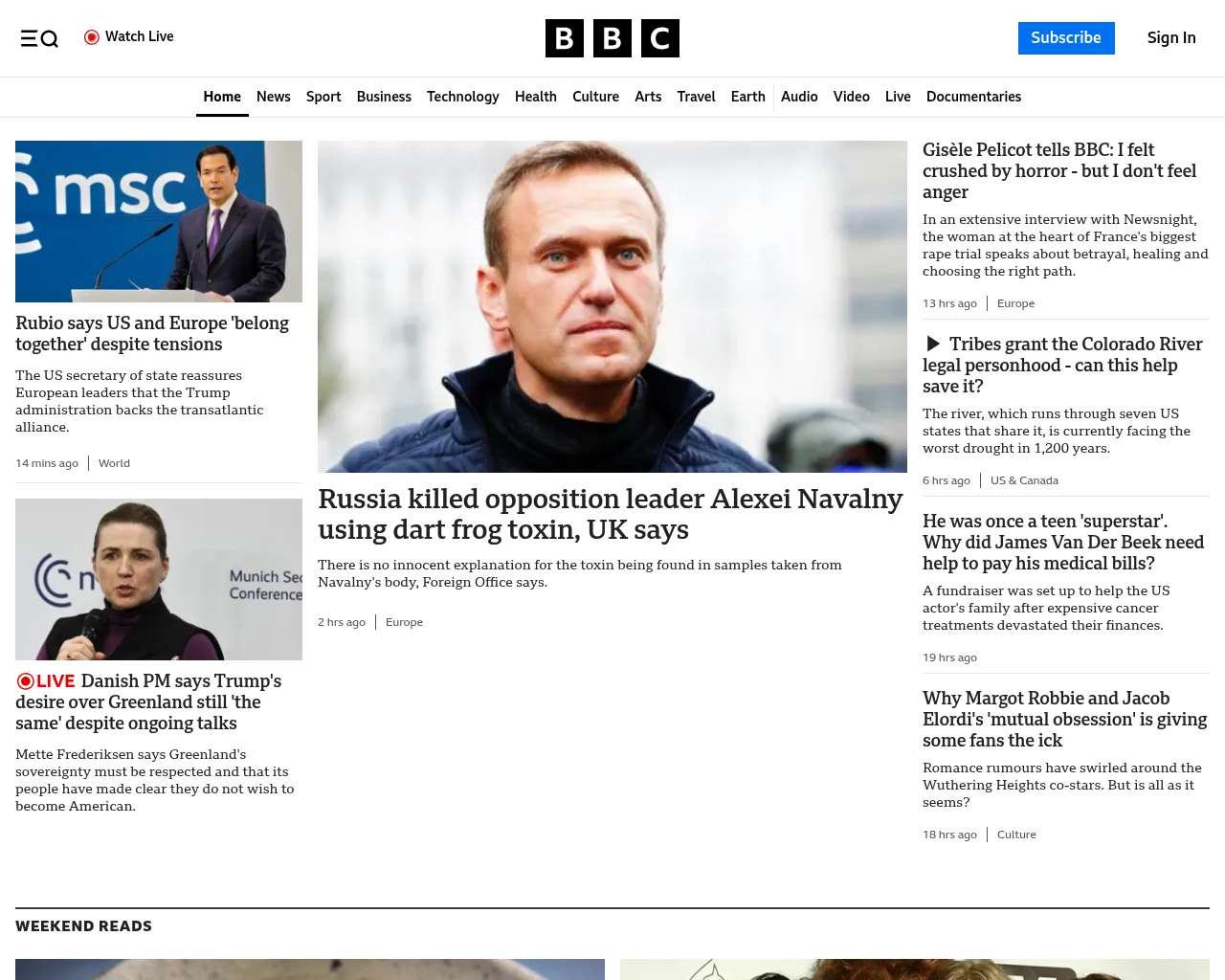
Task: Read Margot Robbie and Jacob Elordi article
Action: (x=1064, y=719)
